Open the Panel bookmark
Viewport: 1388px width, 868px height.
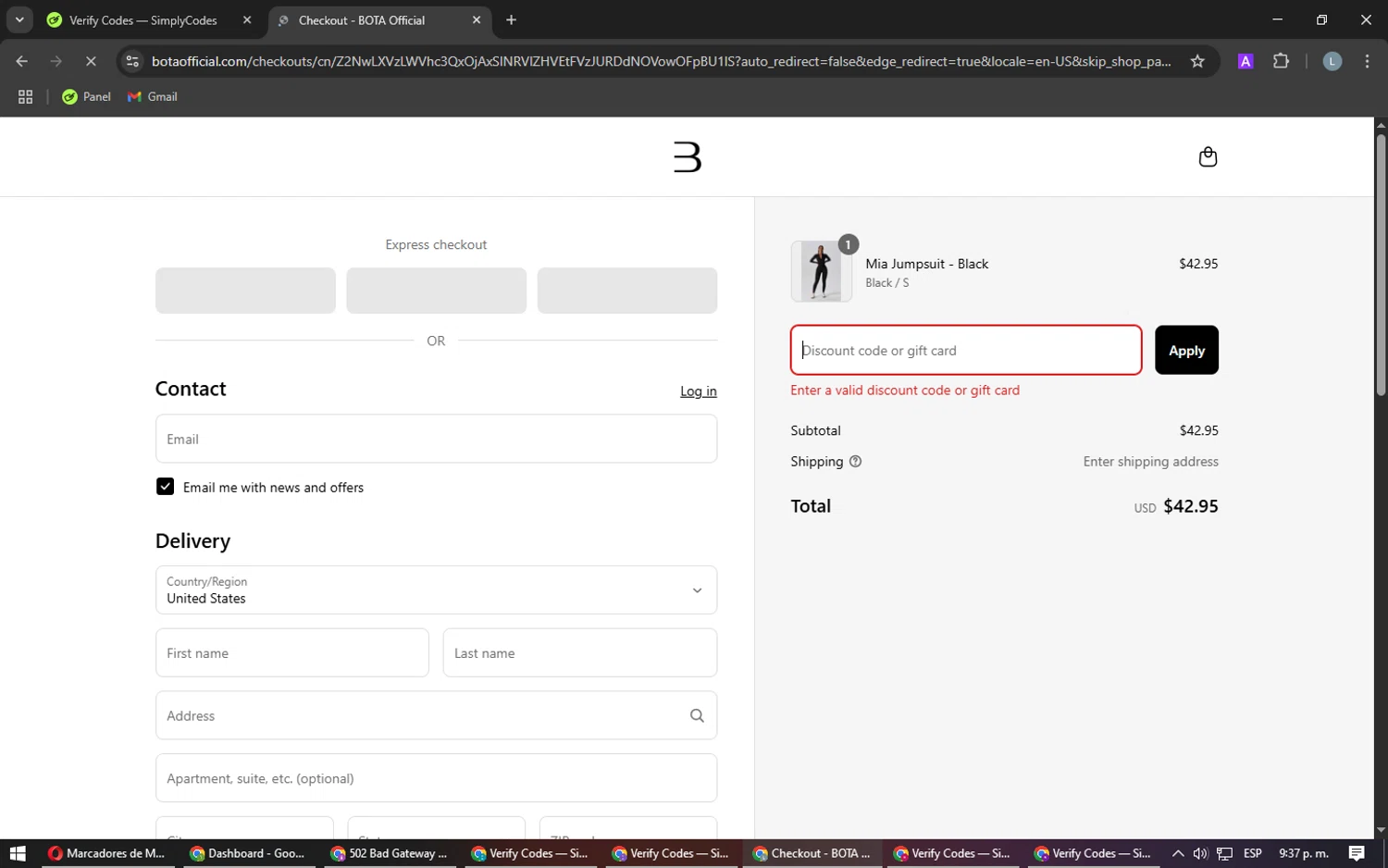tap(86, 96)
